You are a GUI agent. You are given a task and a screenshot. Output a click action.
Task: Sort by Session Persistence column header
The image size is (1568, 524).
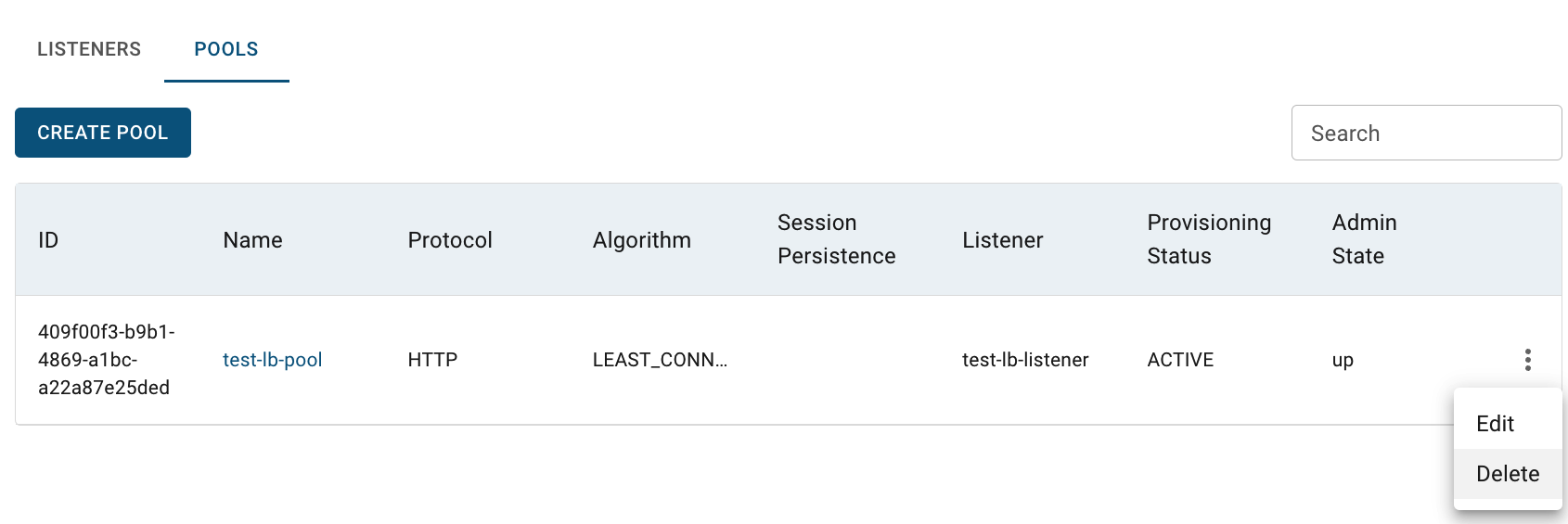click(837, 239)
